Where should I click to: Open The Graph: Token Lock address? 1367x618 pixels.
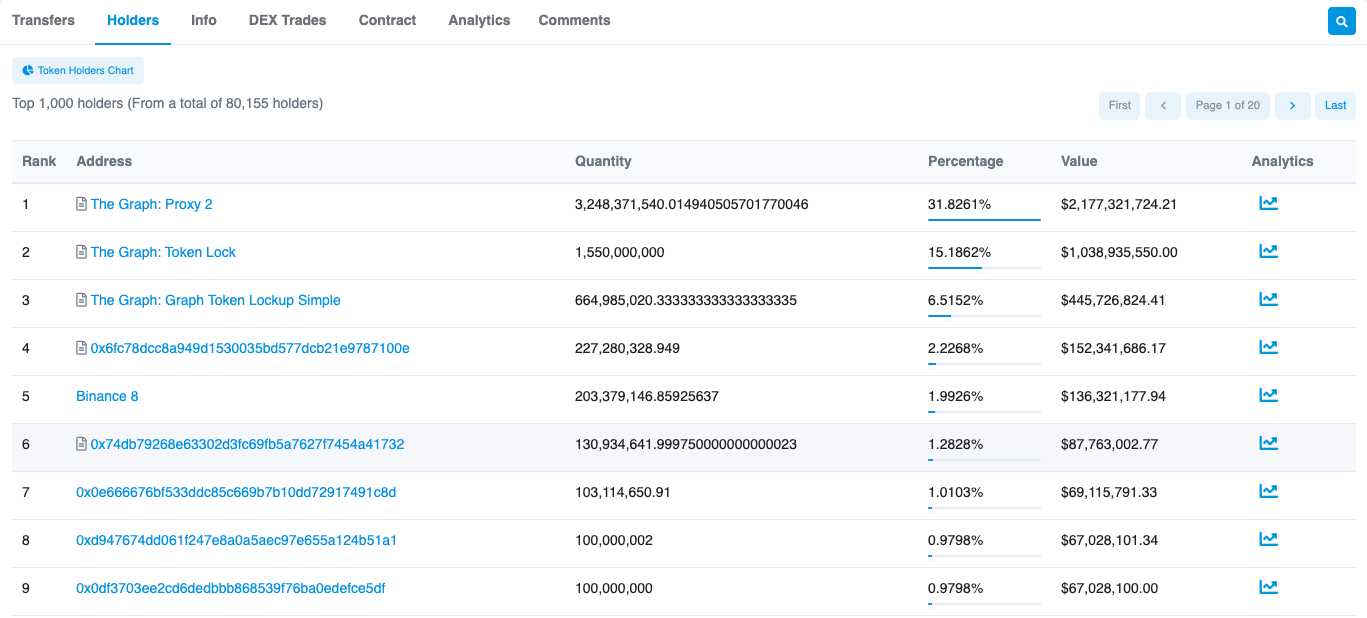point(163,252)
